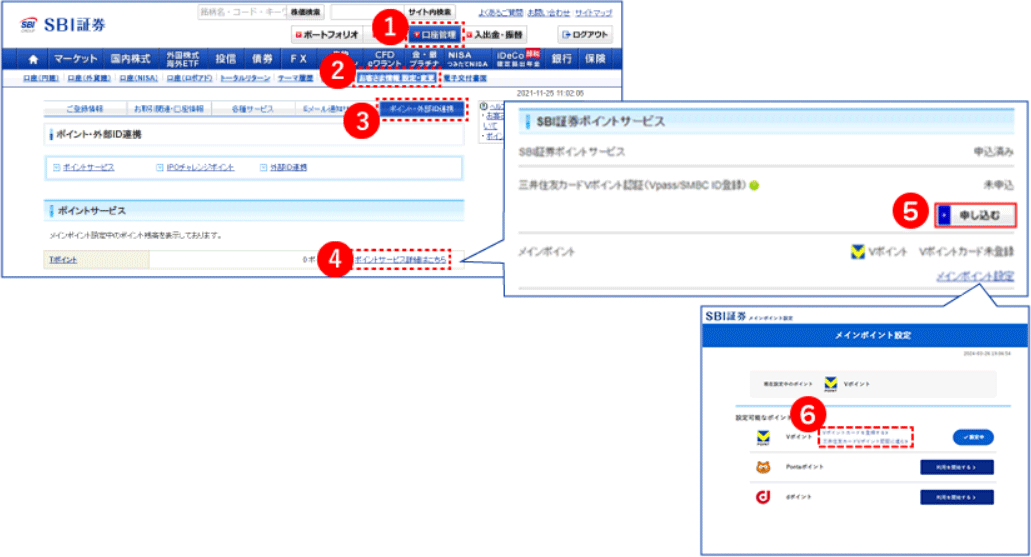Open the 外国株式 海外ETF menu
Viewport: 1031px width, 557px height.
point(182,59)
